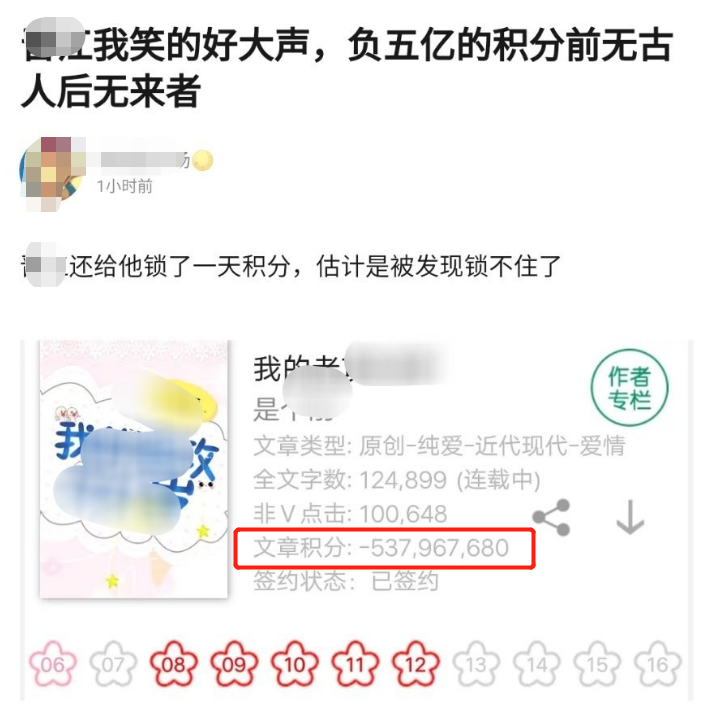The height and width of the screenshot is (718, 709).
Task: Select chapter flower 09
Action: pyautogui.click(x=234, y=664)
